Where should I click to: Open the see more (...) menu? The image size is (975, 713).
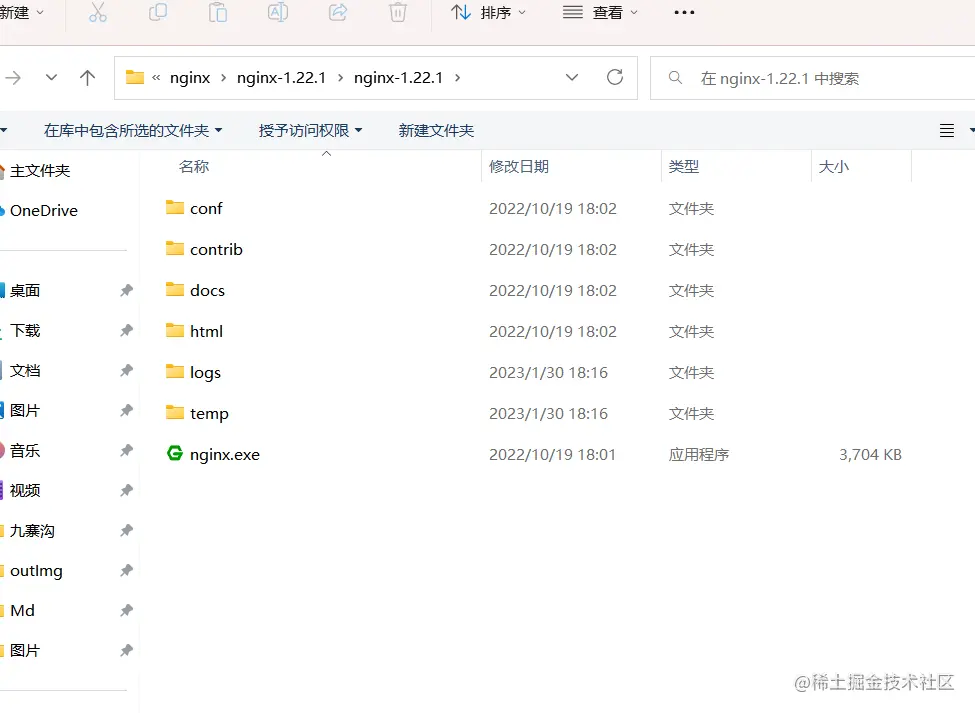click(x=683, y=14)
